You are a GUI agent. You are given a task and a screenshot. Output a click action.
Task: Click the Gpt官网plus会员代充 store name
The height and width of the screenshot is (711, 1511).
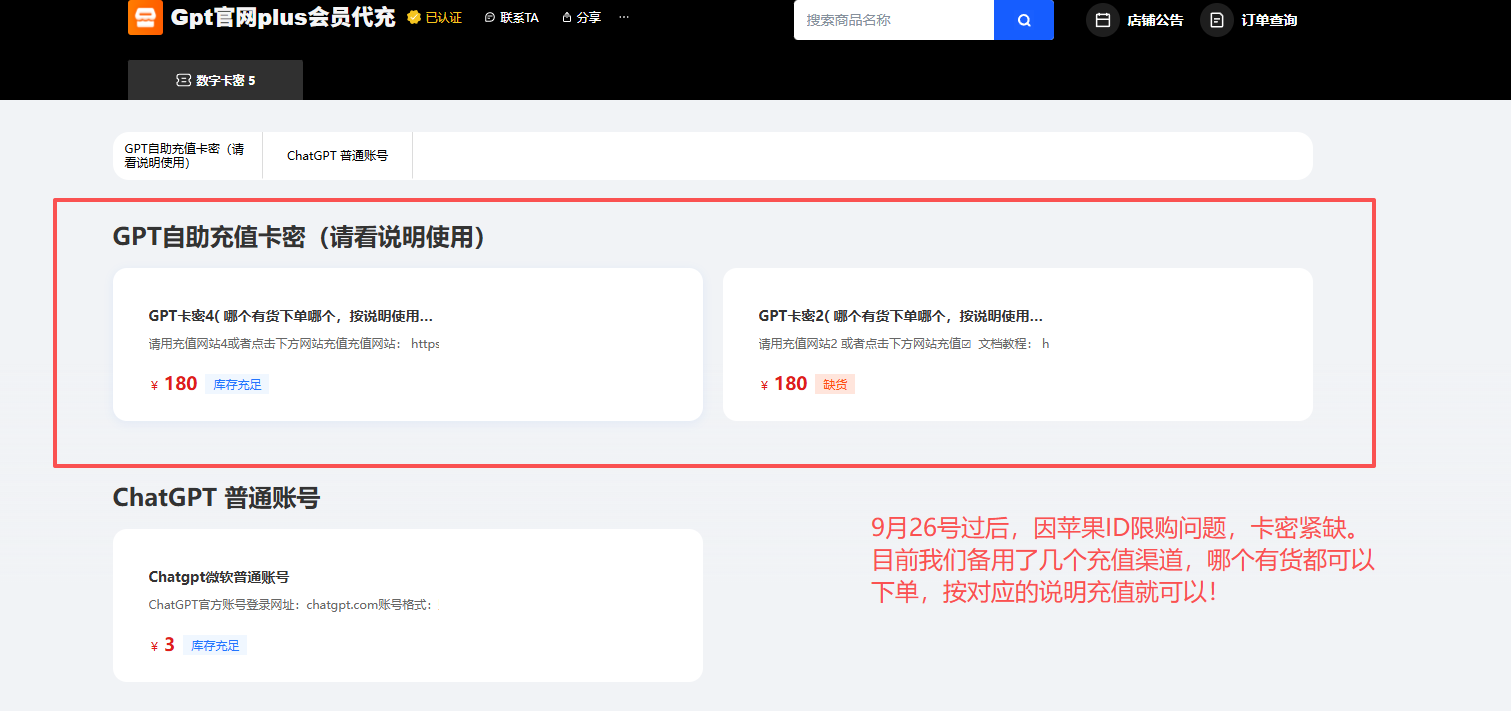pos(283,18)
